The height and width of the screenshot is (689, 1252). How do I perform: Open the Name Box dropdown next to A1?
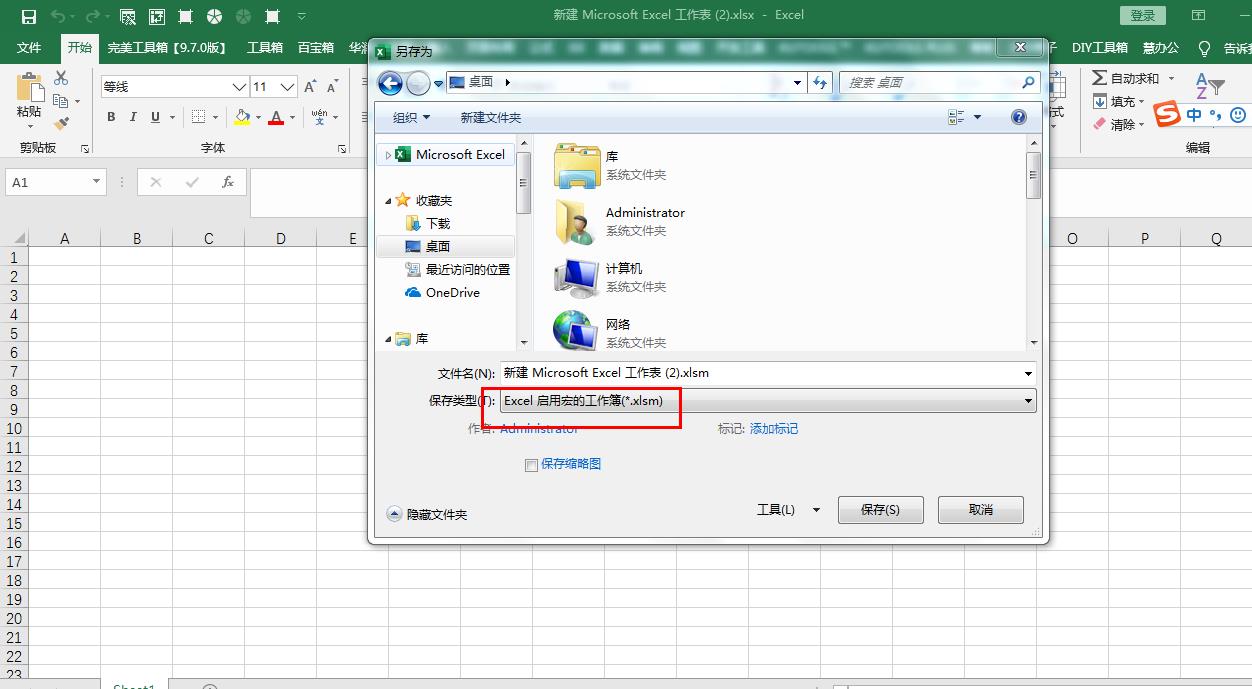[96, 182]
